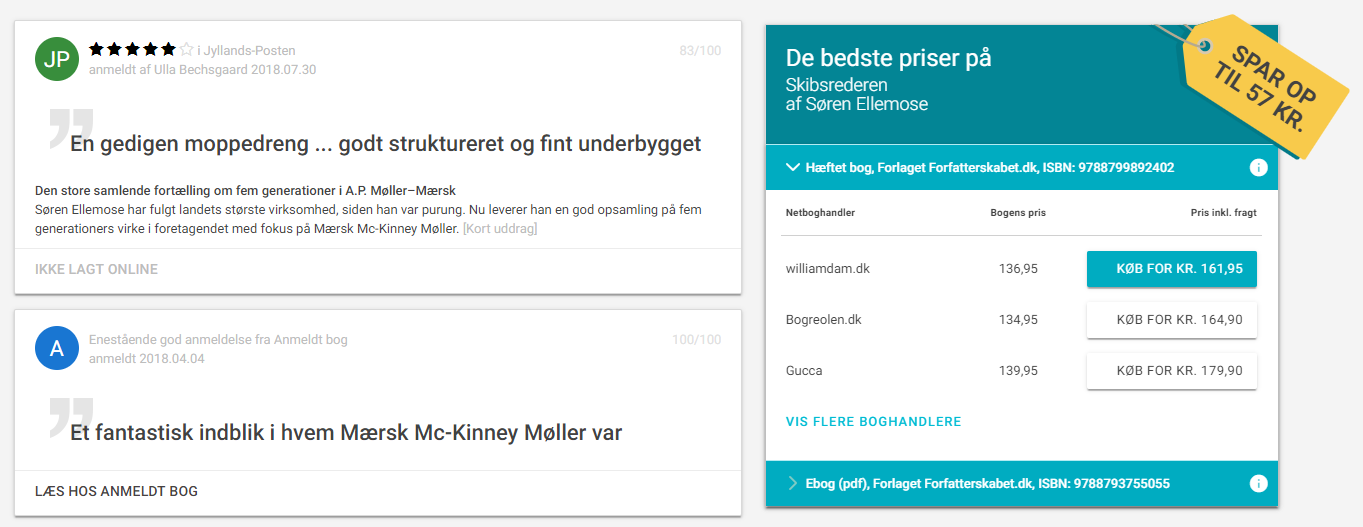Click the green JP Jyllands-Posten avatar
The image size is (1363, 527).
pyautogui.click(x=57, y=59)
